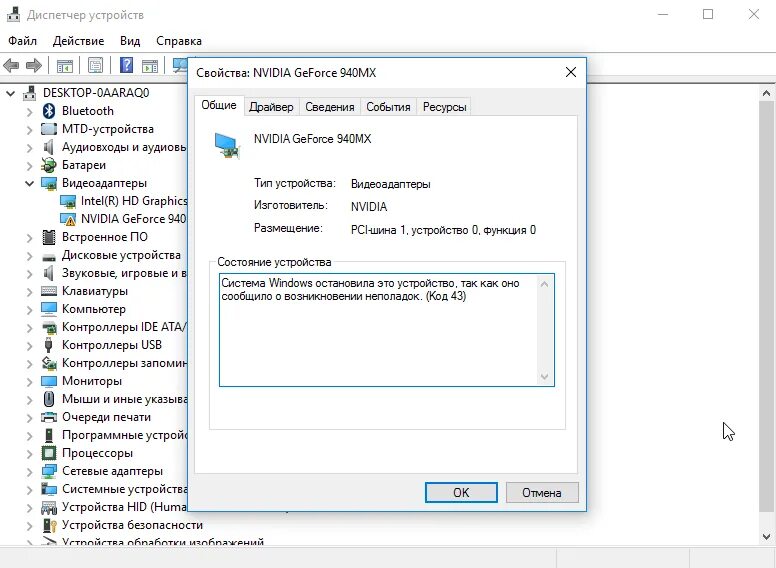Switch to the События tab
This screenshot has width=776, height=568.
point(388,107)
